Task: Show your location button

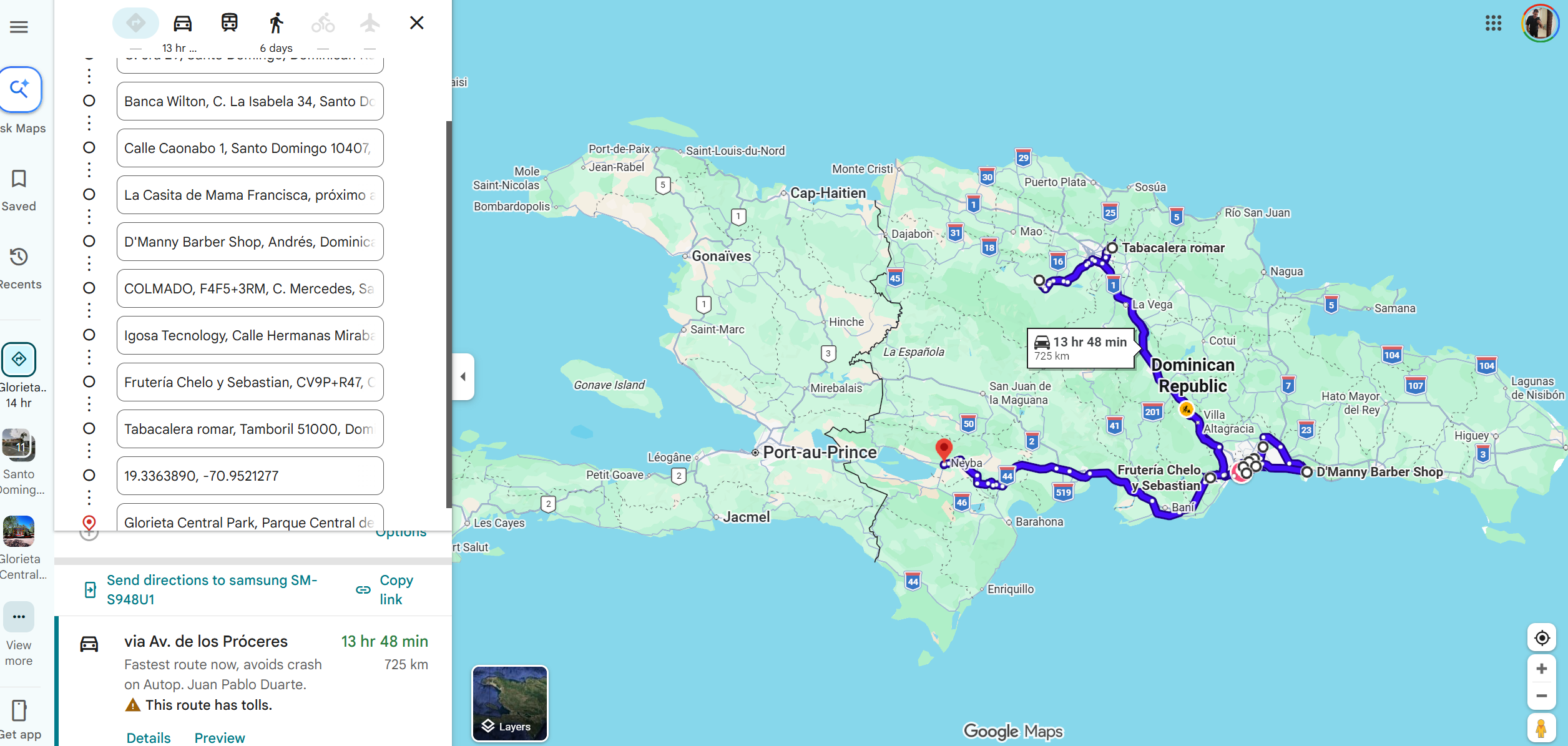Action: [1542, 638]
